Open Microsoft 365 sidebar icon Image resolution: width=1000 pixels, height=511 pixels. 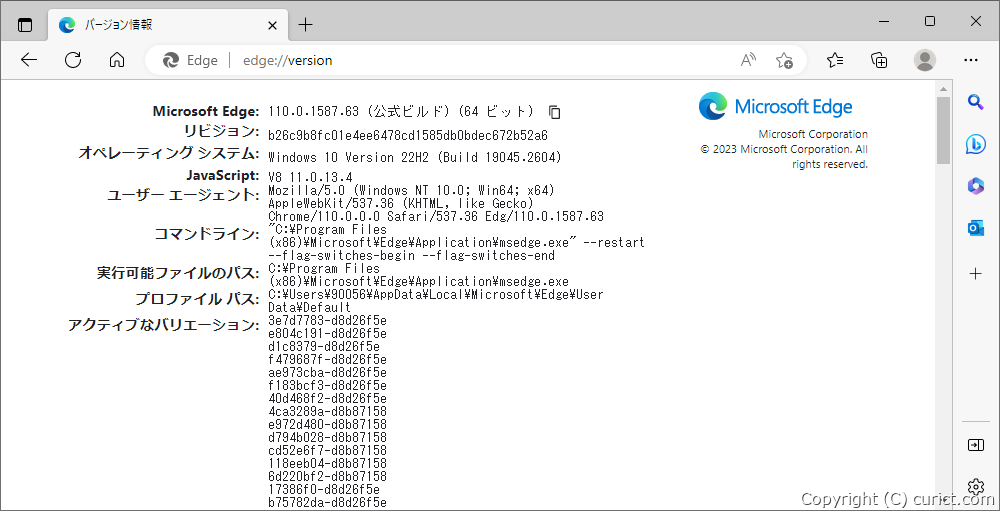pyautogui.click(x=975, y=186)
